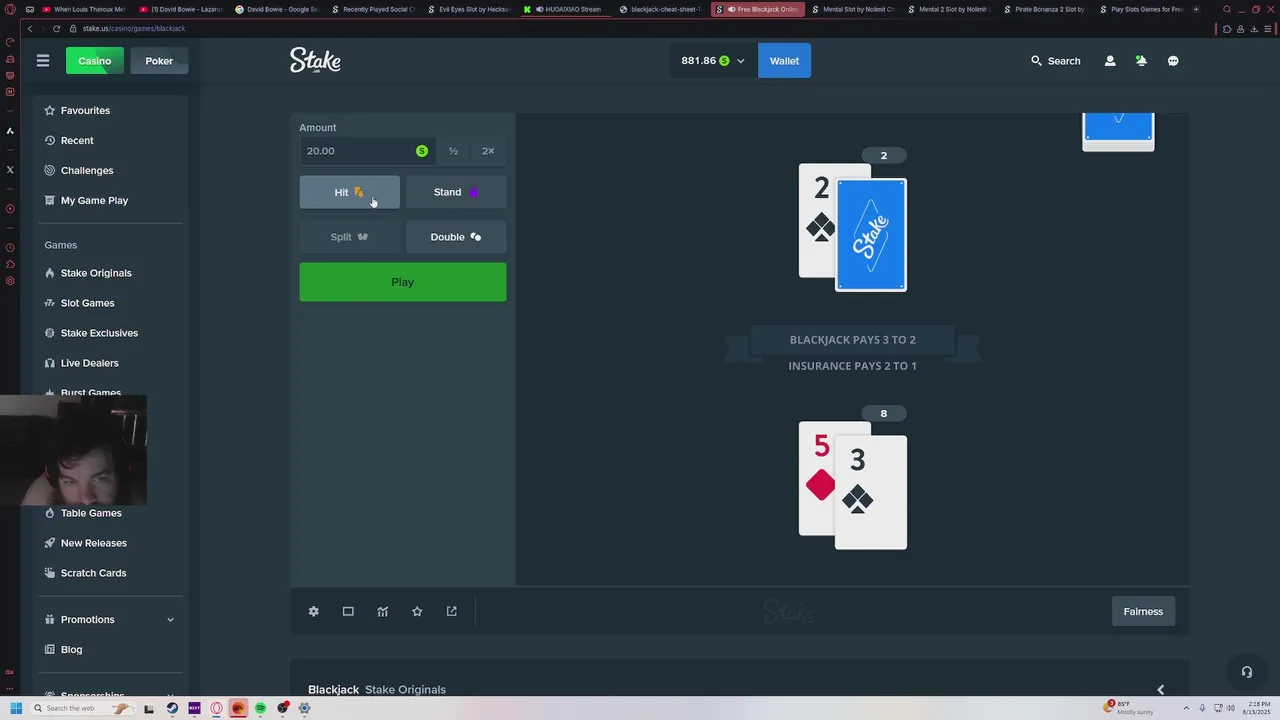Image resolution: width=1280 pixels, height=720 pixels.
Task: Open the Fairness dialog
Action: [1143, 611]
